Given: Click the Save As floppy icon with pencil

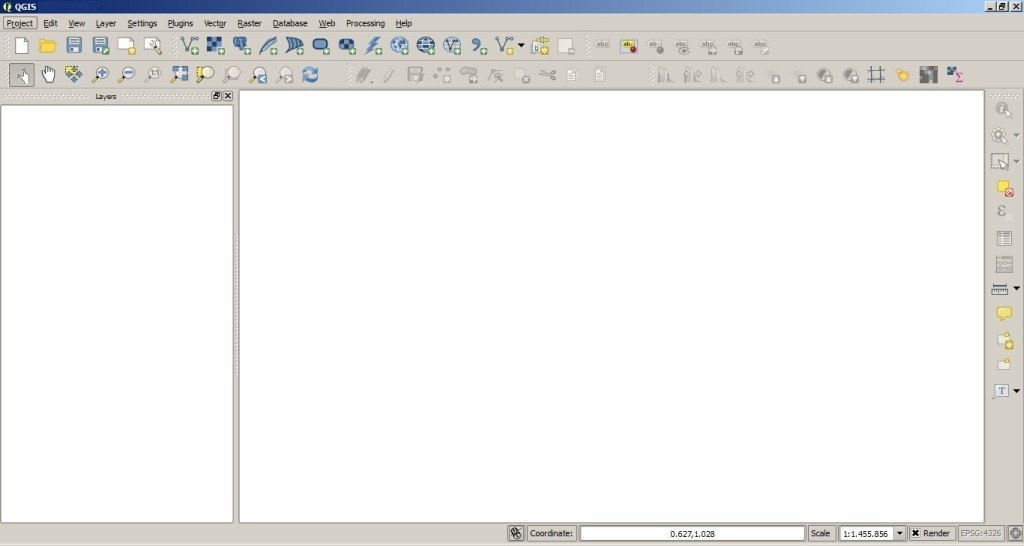Looking at the screenshot, I should (100, 46).
